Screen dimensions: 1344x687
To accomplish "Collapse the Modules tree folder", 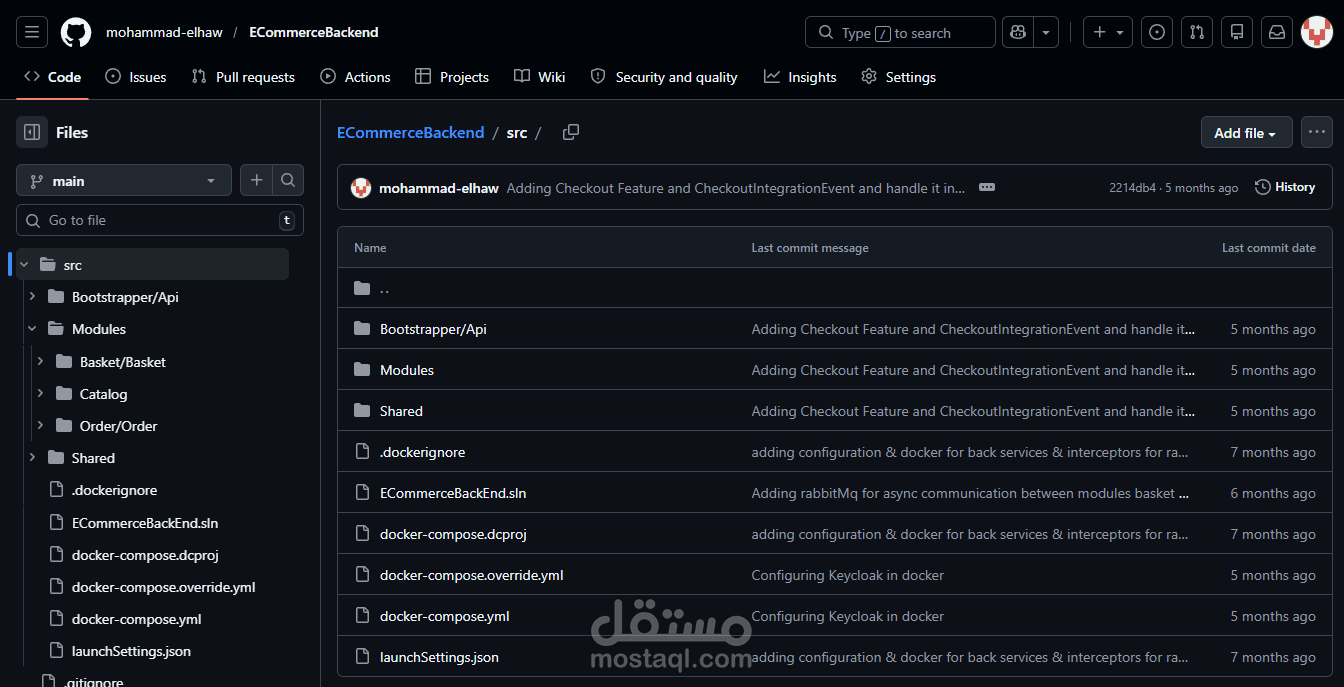I will (32, 329).
